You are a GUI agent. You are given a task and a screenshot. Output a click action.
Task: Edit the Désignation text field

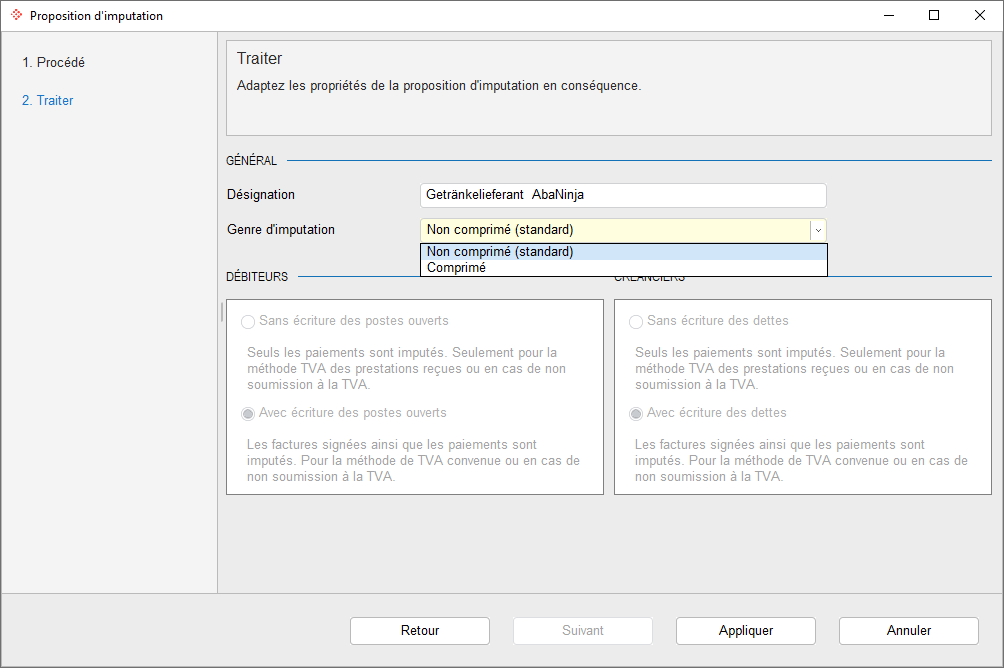(x=623, y=195)
